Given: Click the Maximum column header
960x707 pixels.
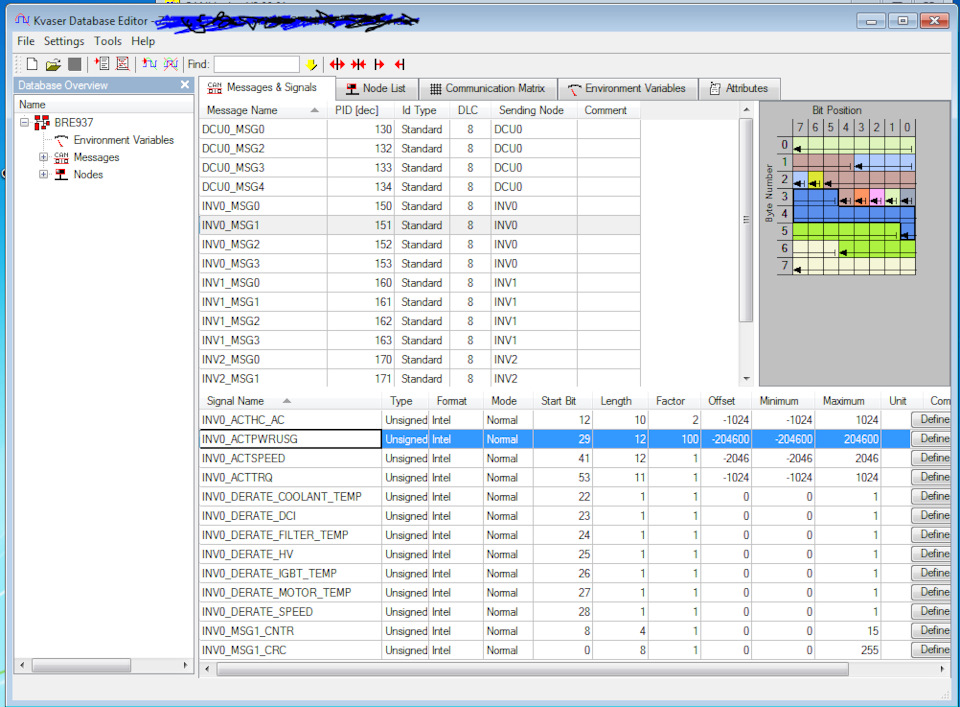Looking at the screenshot, I should pyautogui.click(x=847, y=401).
